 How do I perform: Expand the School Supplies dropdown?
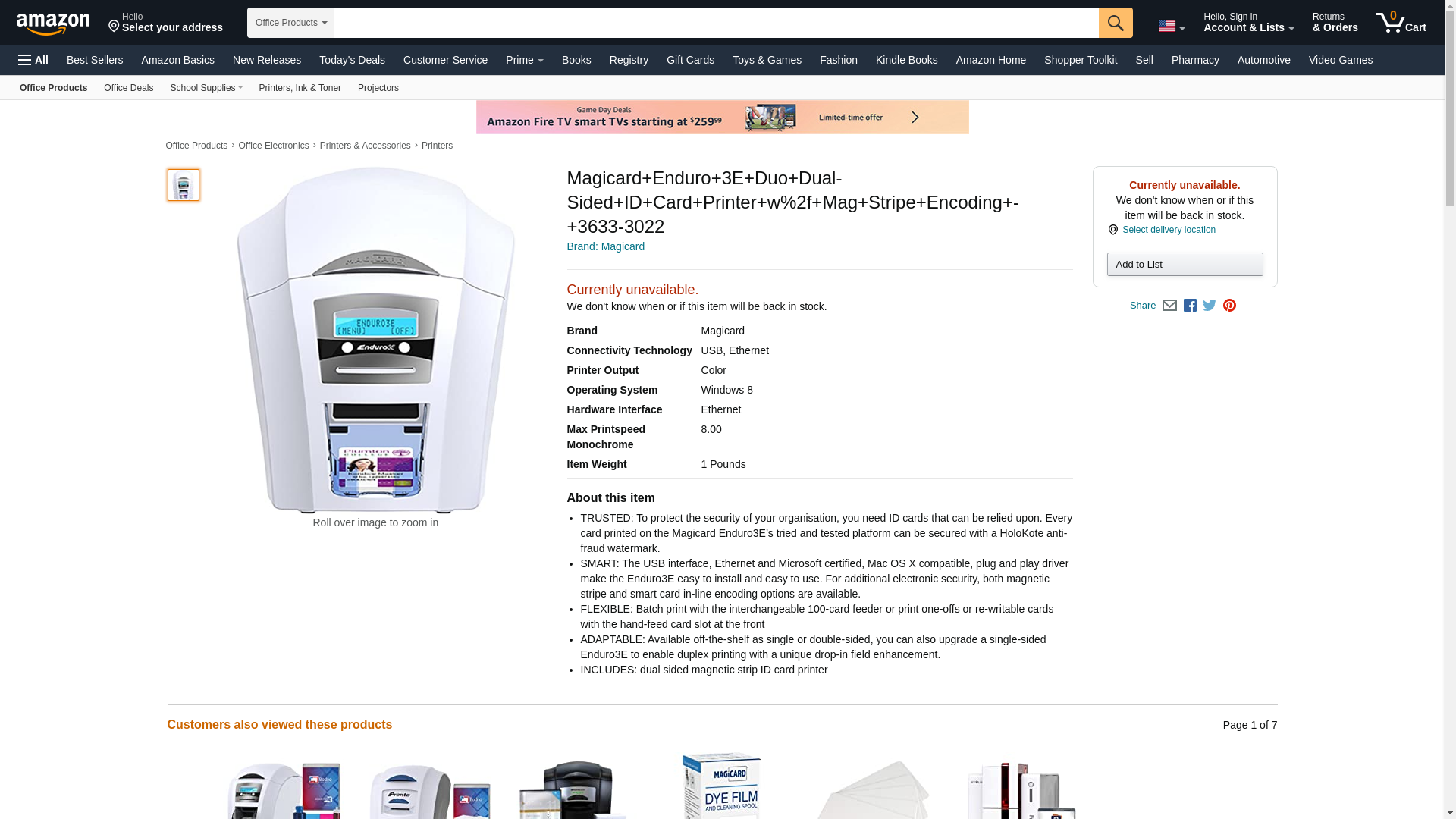point(206,88)
